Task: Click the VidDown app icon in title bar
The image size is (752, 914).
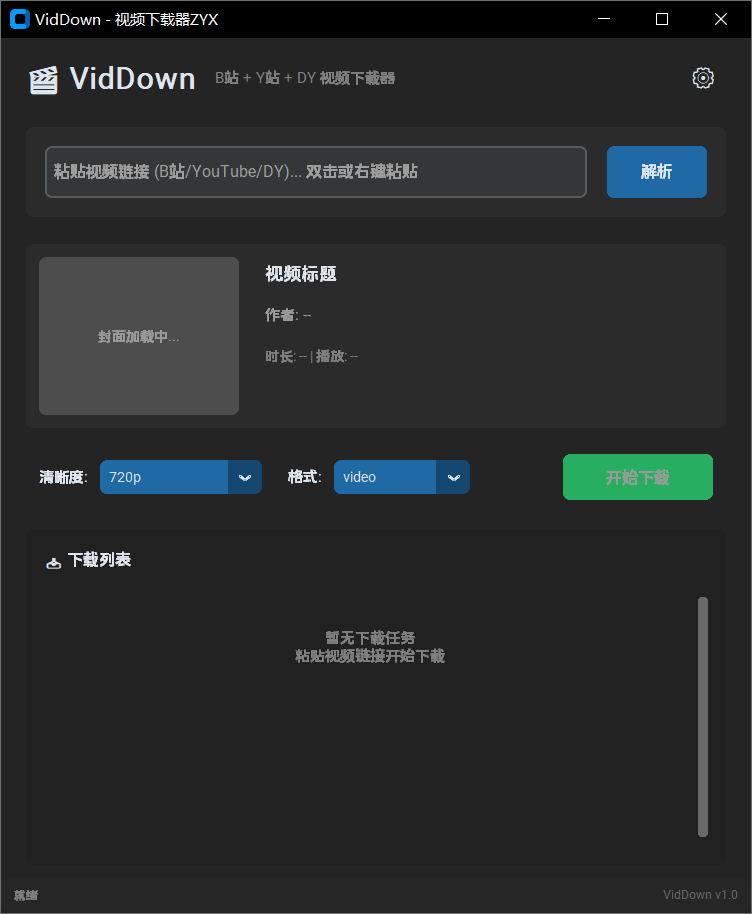Action: coord(20,19)
